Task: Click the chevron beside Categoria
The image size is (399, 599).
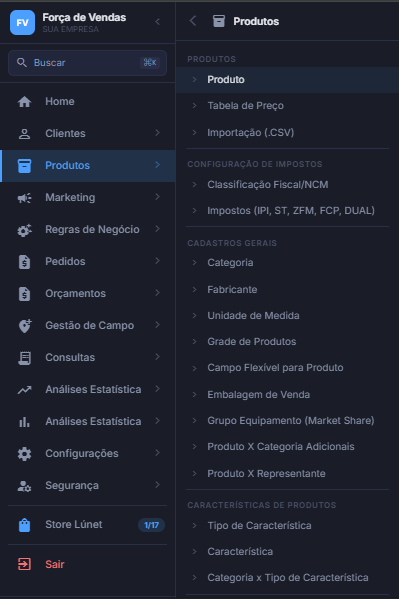Action: 195,262
